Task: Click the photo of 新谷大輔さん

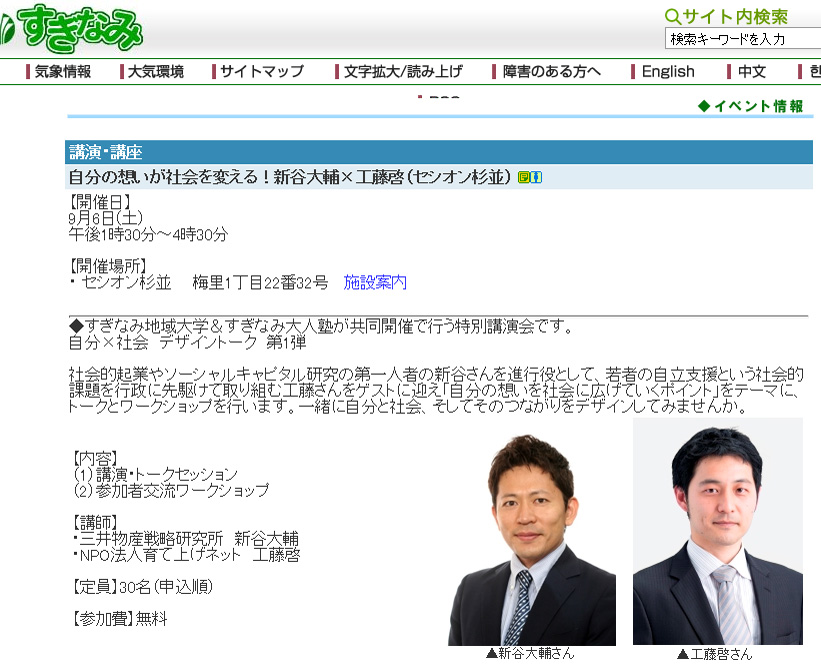Action: click(532, 540)
